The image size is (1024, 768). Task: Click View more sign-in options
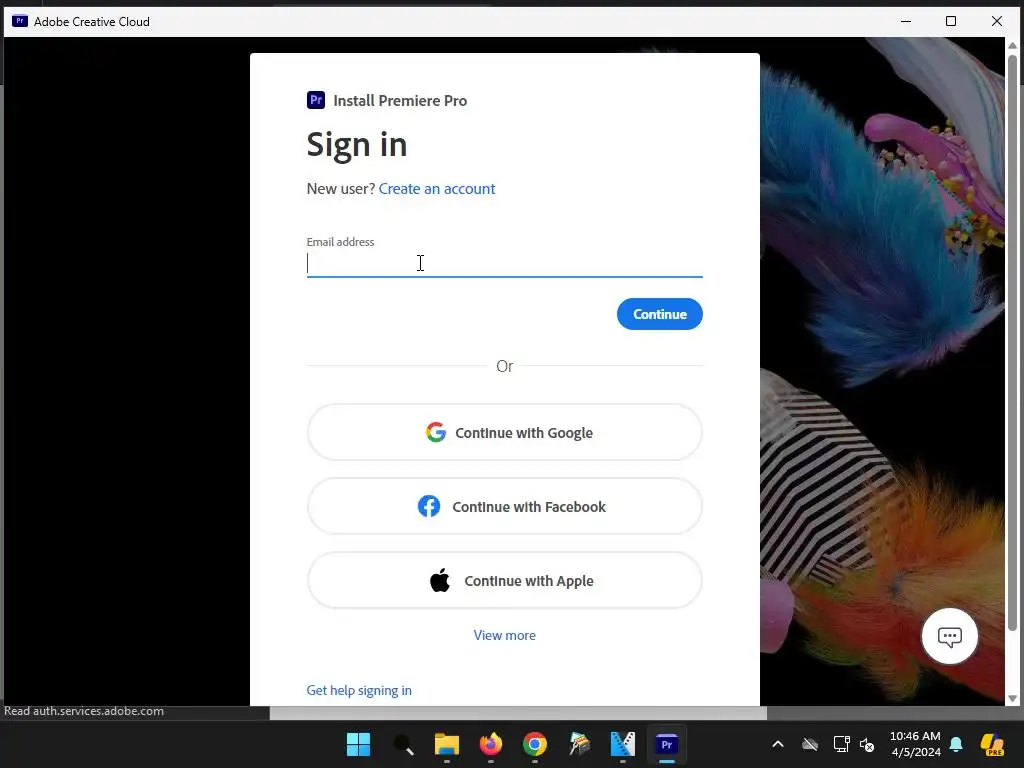coord(504,635)
